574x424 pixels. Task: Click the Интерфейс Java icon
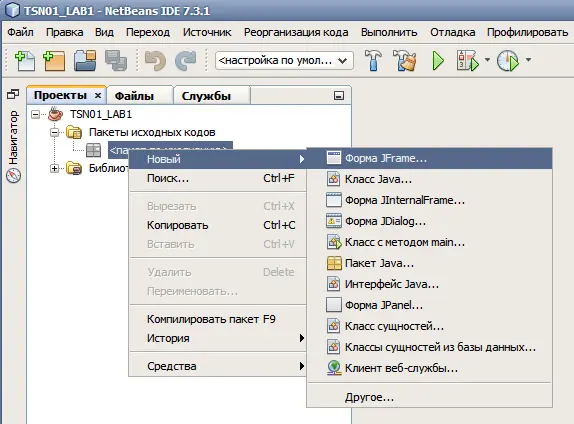pyautogui.click(x=333, y=284)
